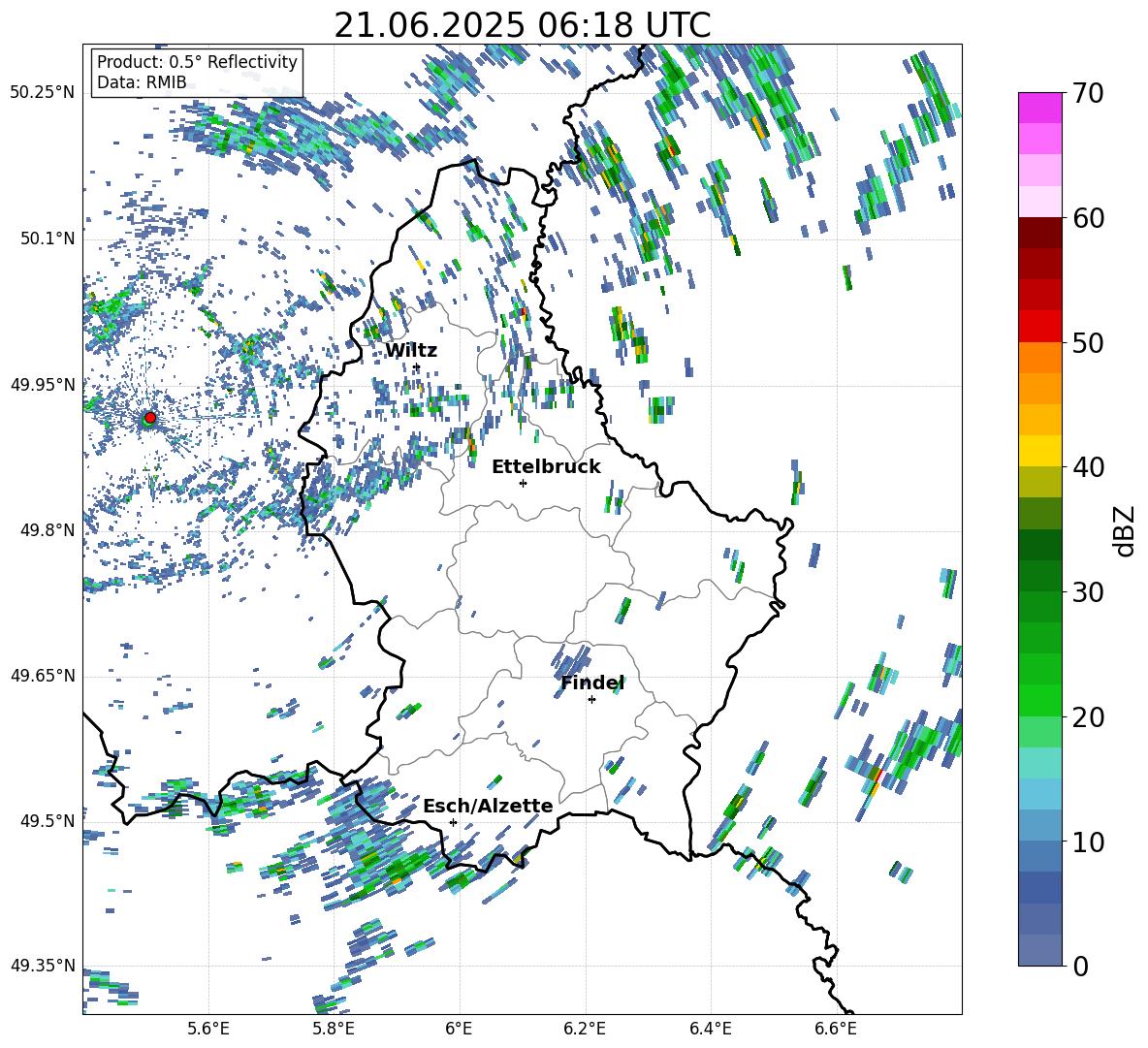Screen dimensions: 1148x1048
Task: Click the orange colorbar segment below 50
Action: tap(1040, 358)
